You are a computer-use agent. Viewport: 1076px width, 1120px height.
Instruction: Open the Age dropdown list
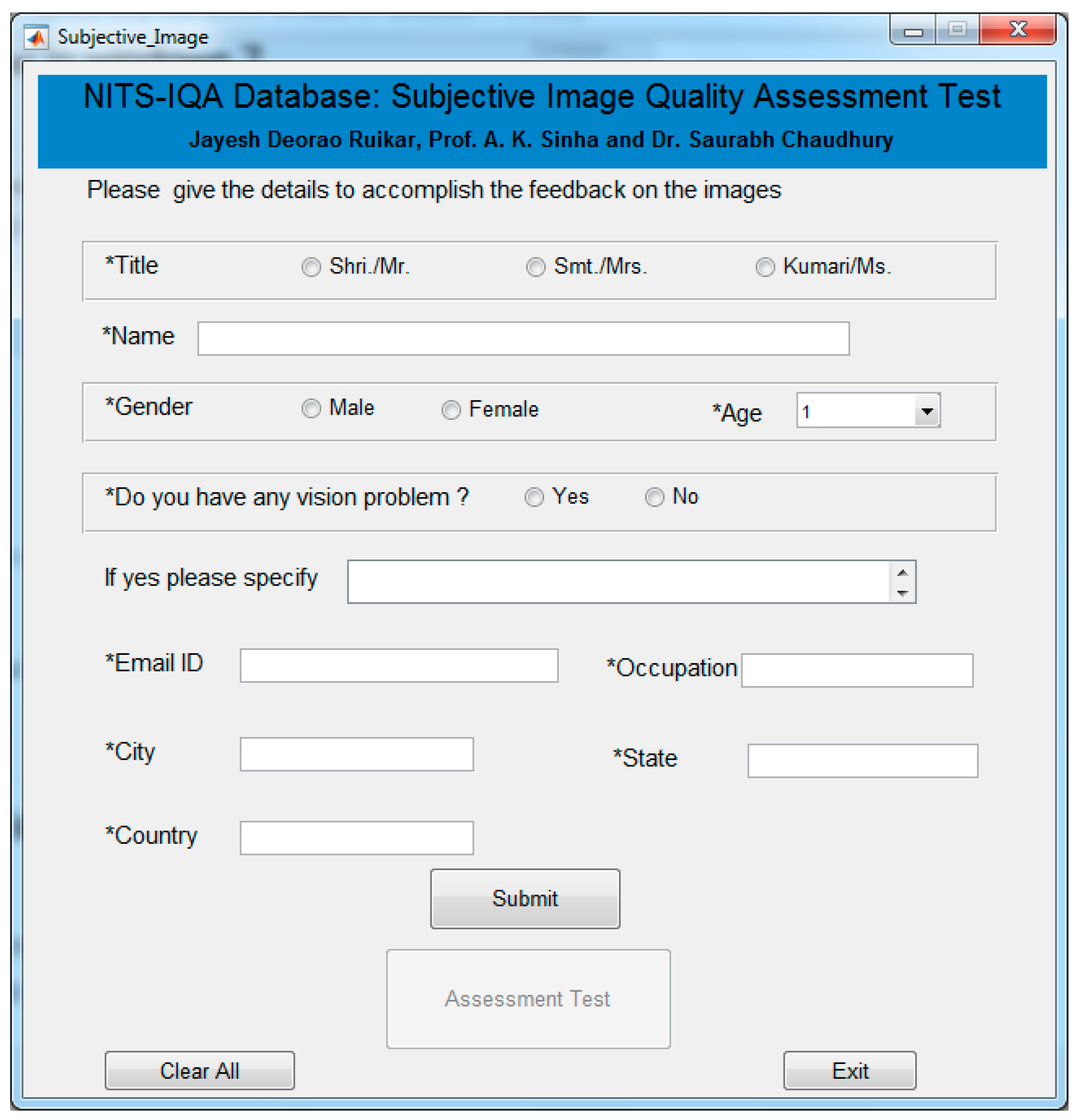926,411
